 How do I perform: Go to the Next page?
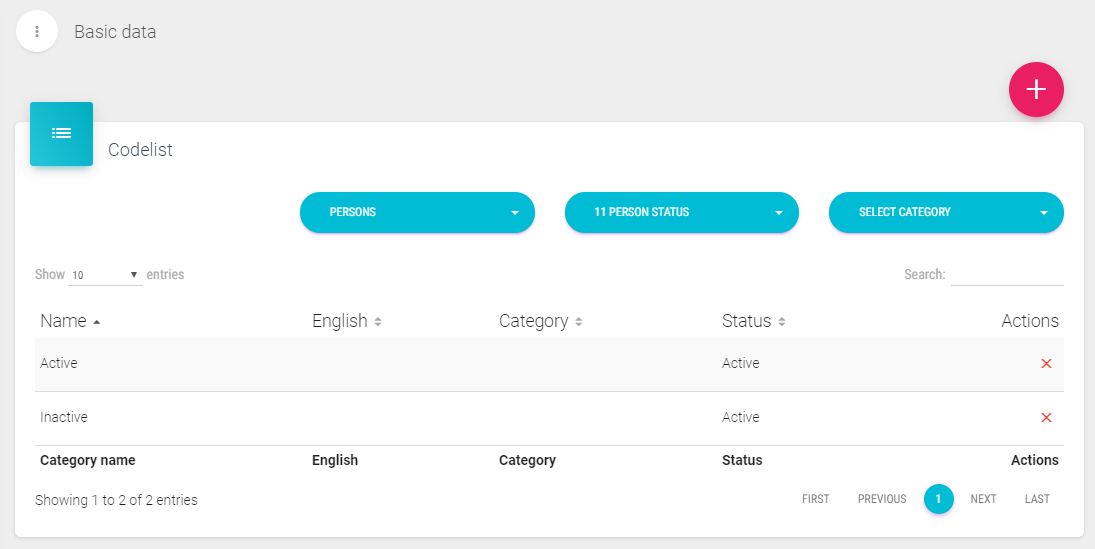pos(983,499)
